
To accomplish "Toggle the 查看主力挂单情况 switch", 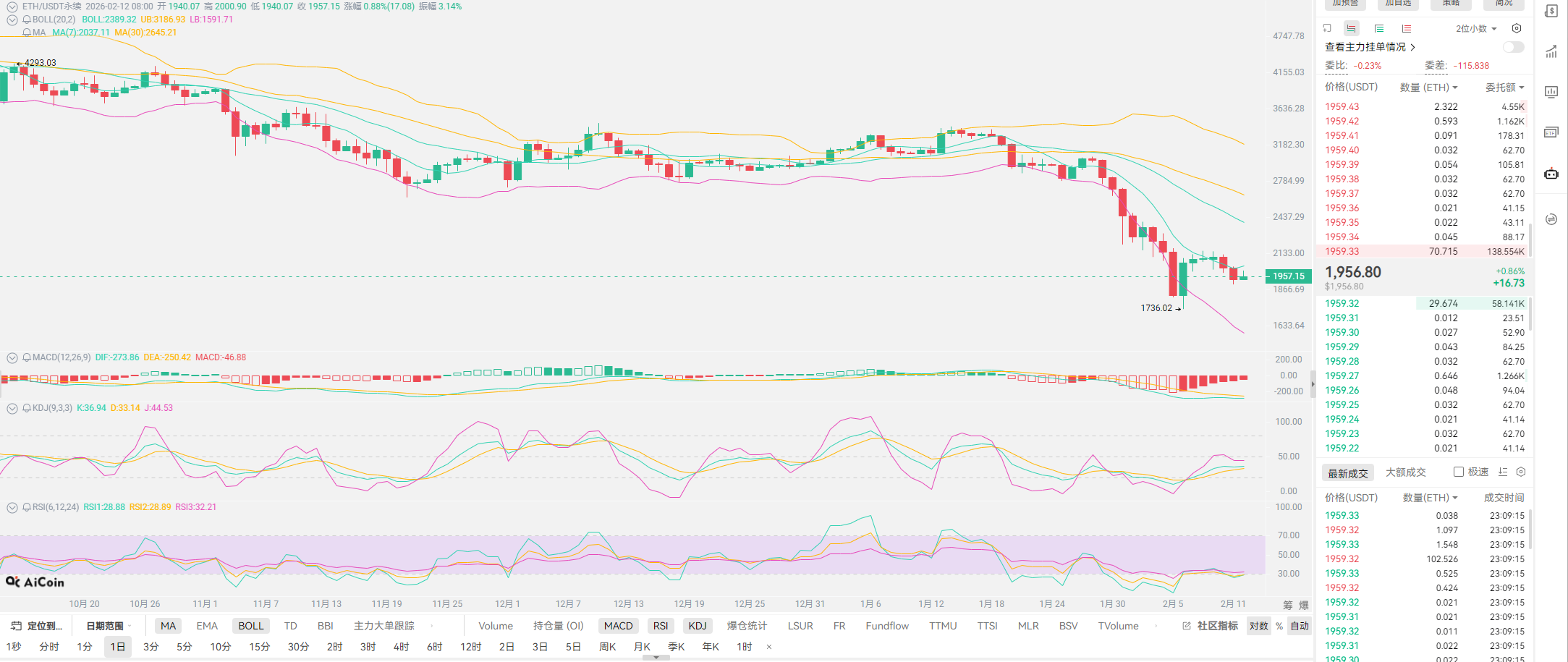I will pos(1513,47).
